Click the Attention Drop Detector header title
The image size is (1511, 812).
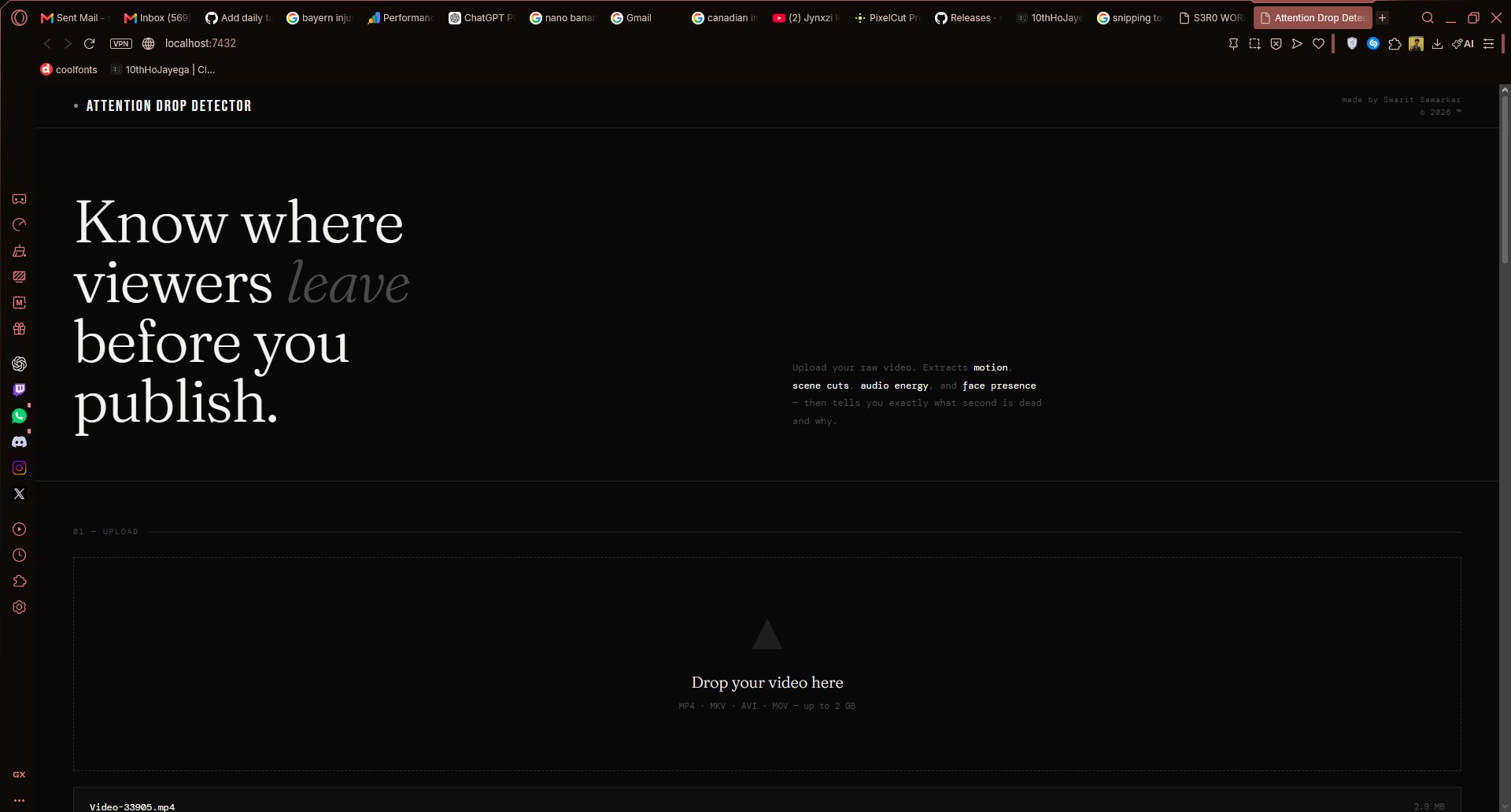(168, 105)
